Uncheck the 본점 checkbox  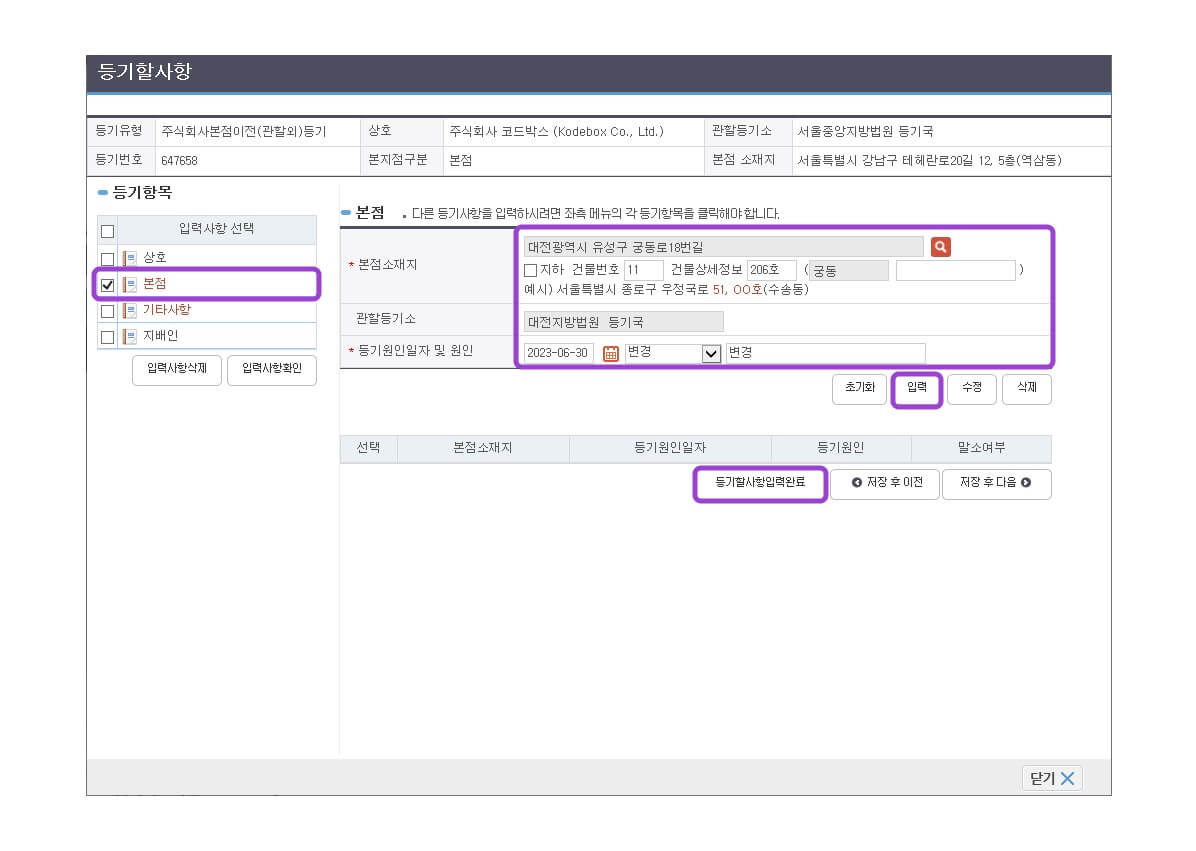[x=108, y=285]
